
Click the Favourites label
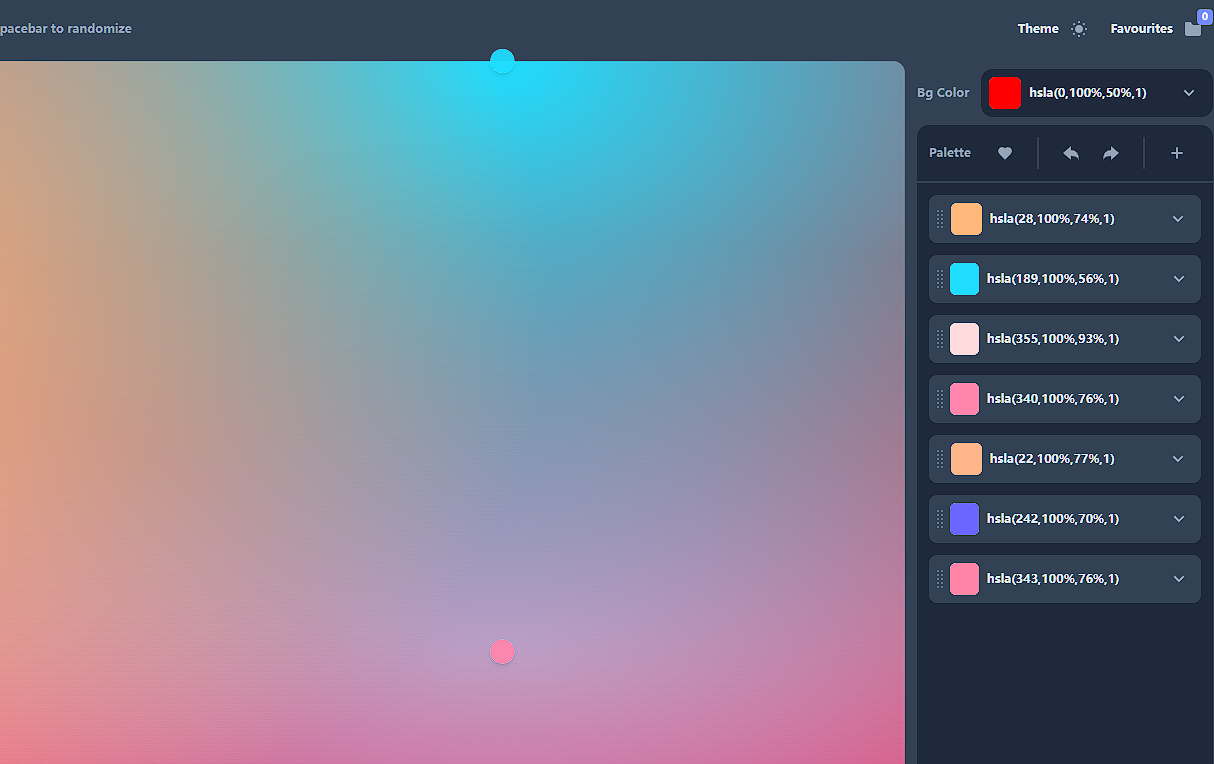1141,29
